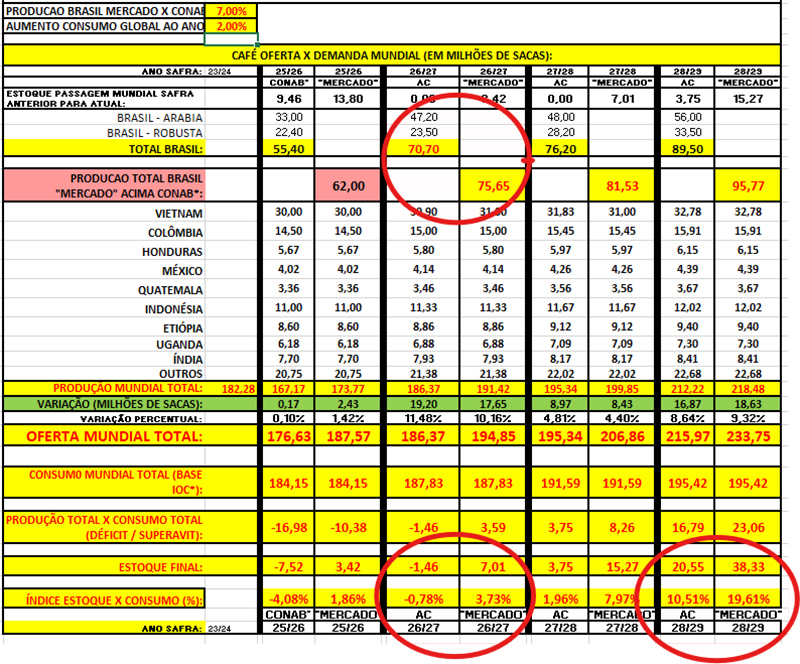Select the Café Oferta x Demanda Mundial title
Image resolution: width=800 pixels, height=664 pixels.
click(391, 55)
